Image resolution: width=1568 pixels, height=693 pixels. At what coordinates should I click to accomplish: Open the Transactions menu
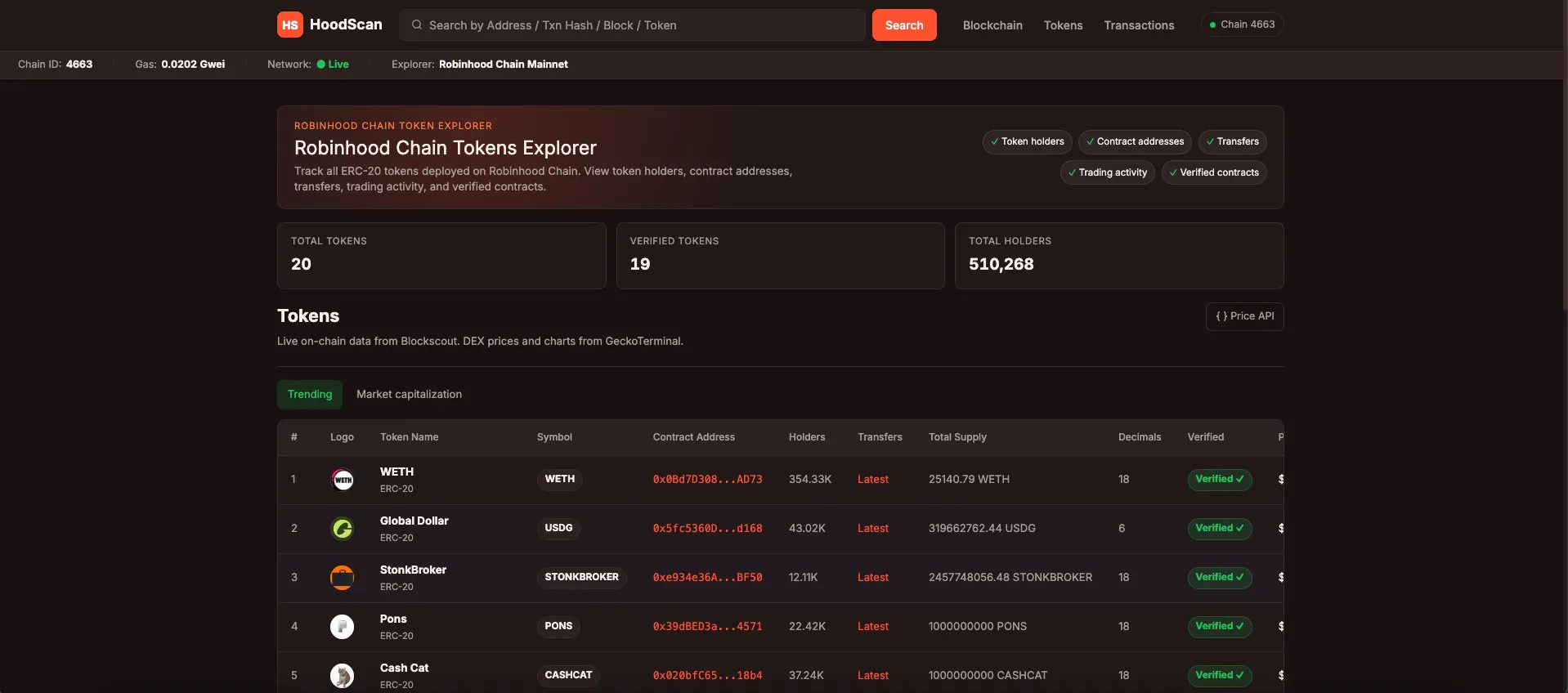click(1139, 25)
